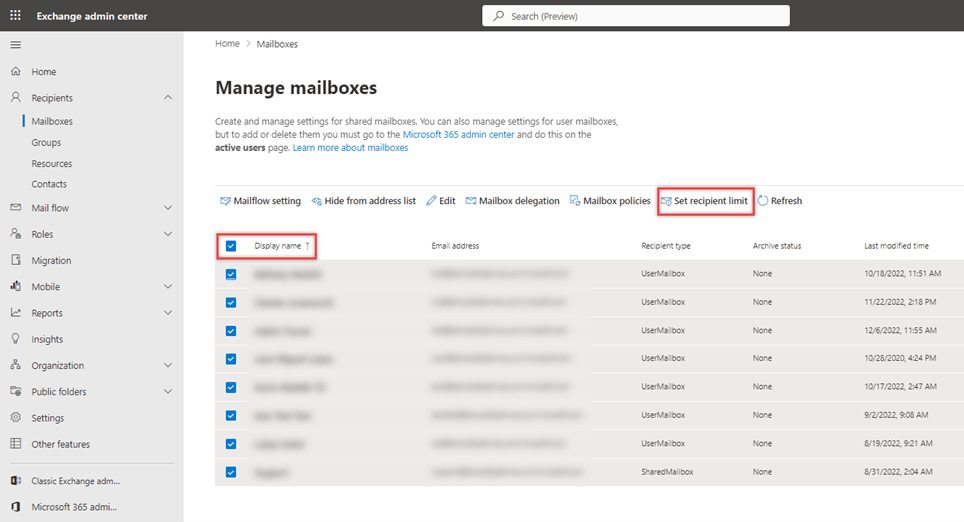Expand the Reports section chevron
The image size is (964, 522).
(168, 312)
